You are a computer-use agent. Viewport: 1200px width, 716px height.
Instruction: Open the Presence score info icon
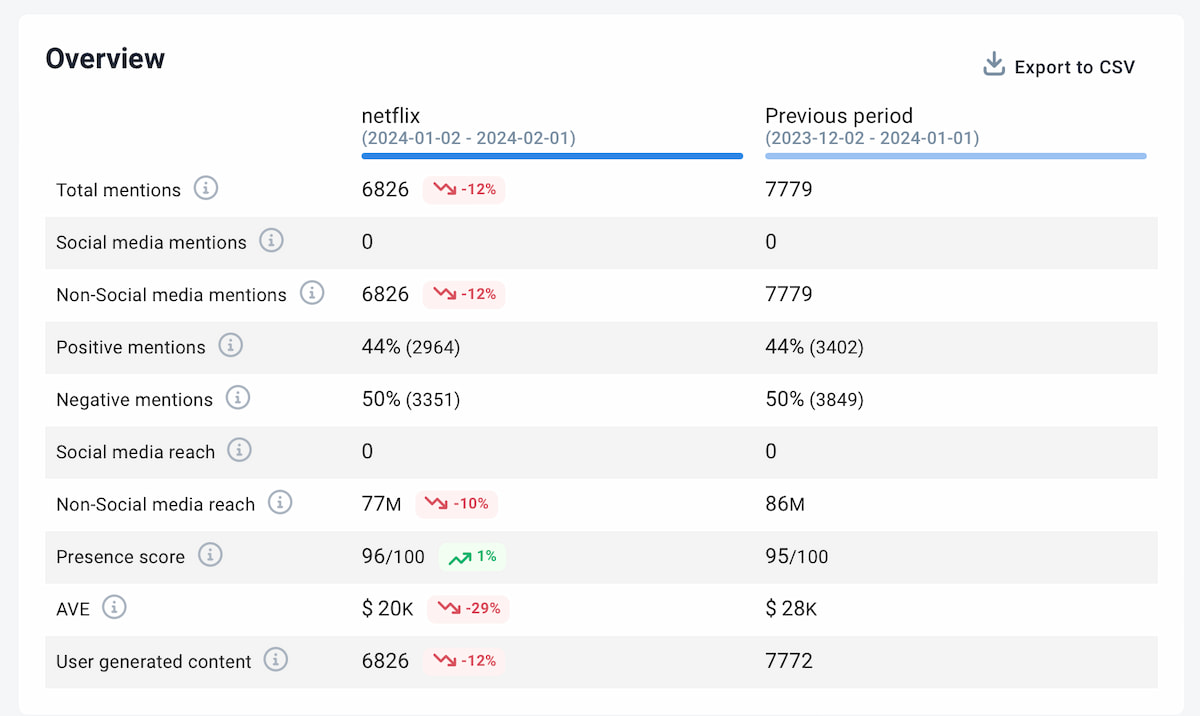tap(210, 556)
